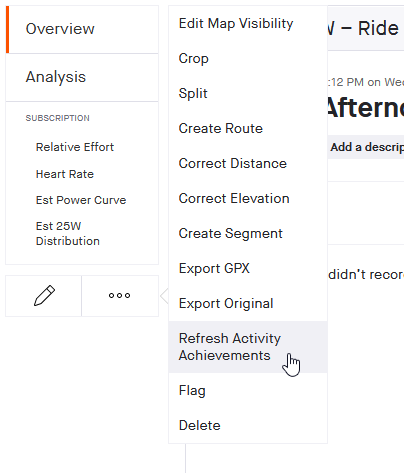Click the pencil edit activity icon
This screenshot has width=404, height=473.
(x=44, y=296)
